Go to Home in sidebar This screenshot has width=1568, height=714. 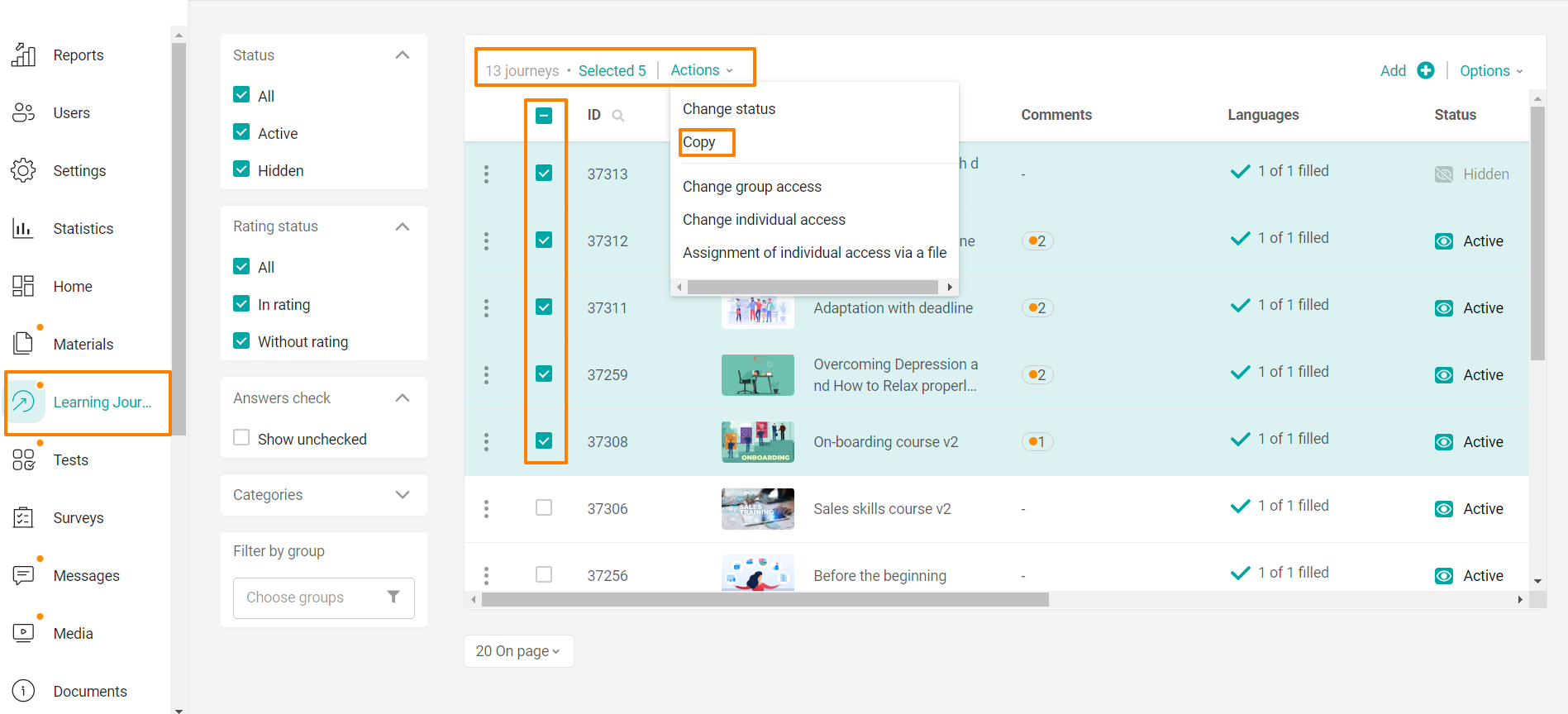tap(73, 287)
